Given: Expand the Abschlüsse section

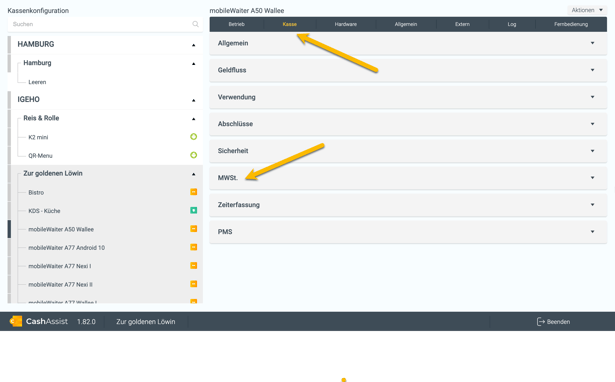Looking at the screenshot, I should (408, 124).
